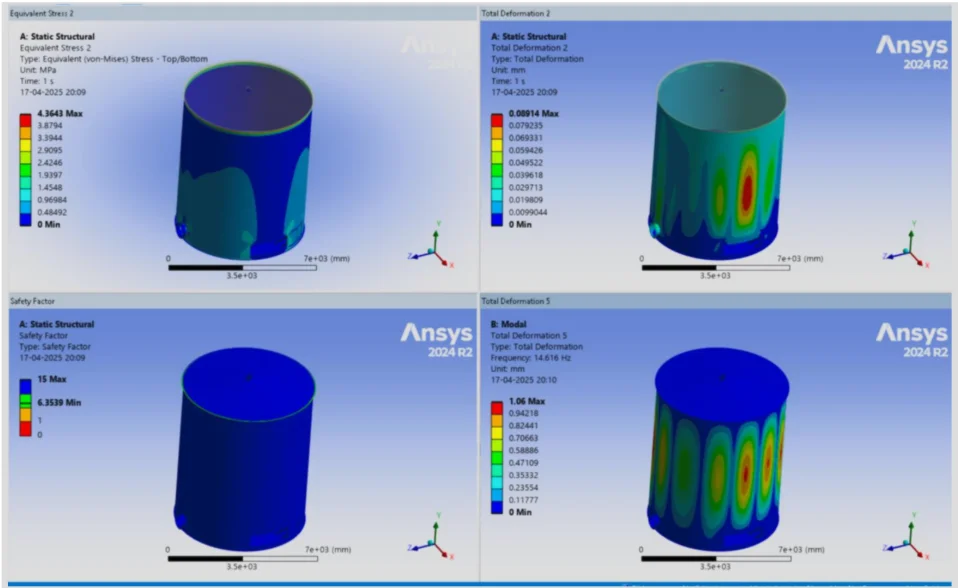
Task: Click the orientation triad in Total Deformation 5 viewport
Action: [x=907, y=537]
